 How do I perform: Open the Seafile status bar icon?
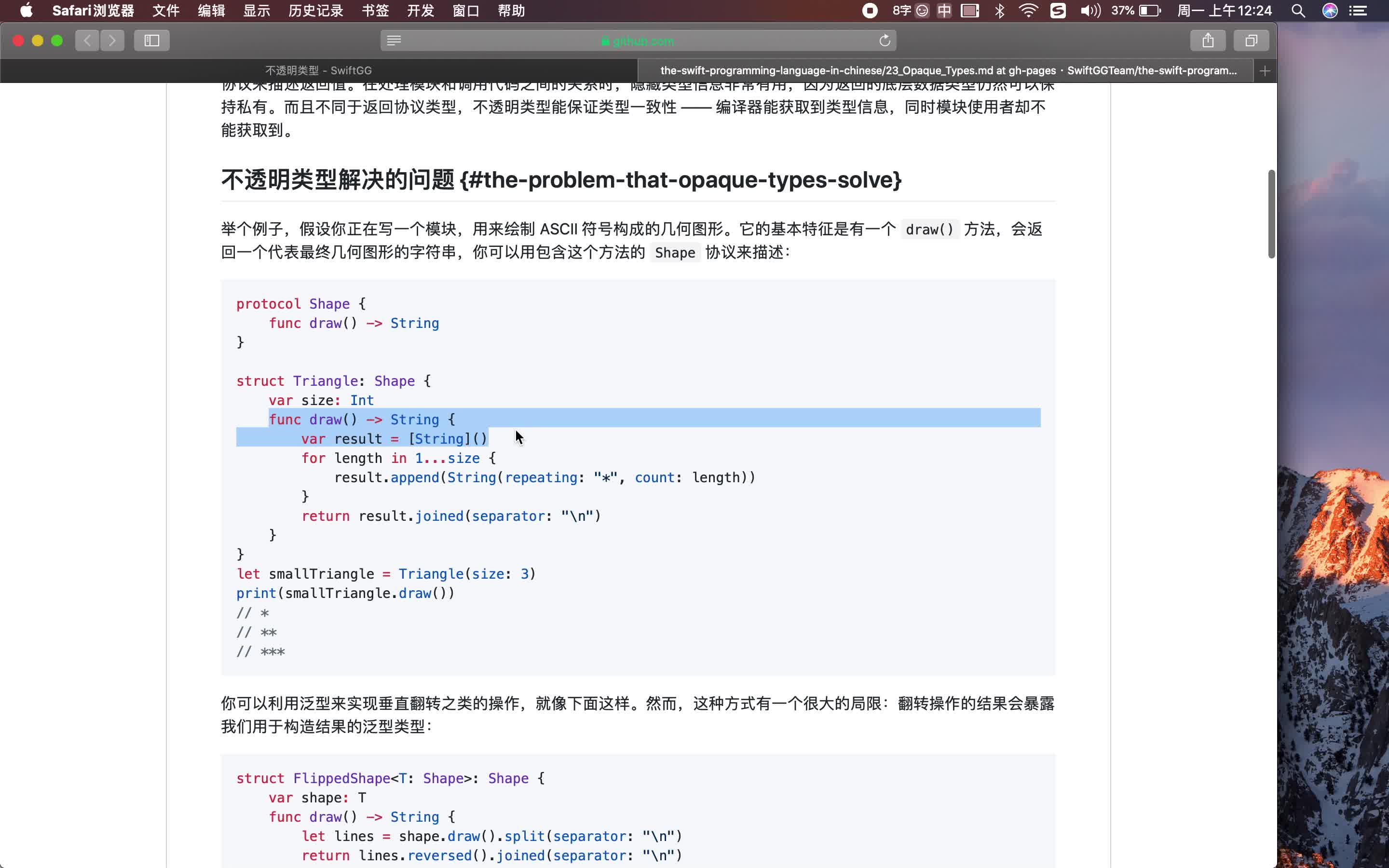point(1059,11)
